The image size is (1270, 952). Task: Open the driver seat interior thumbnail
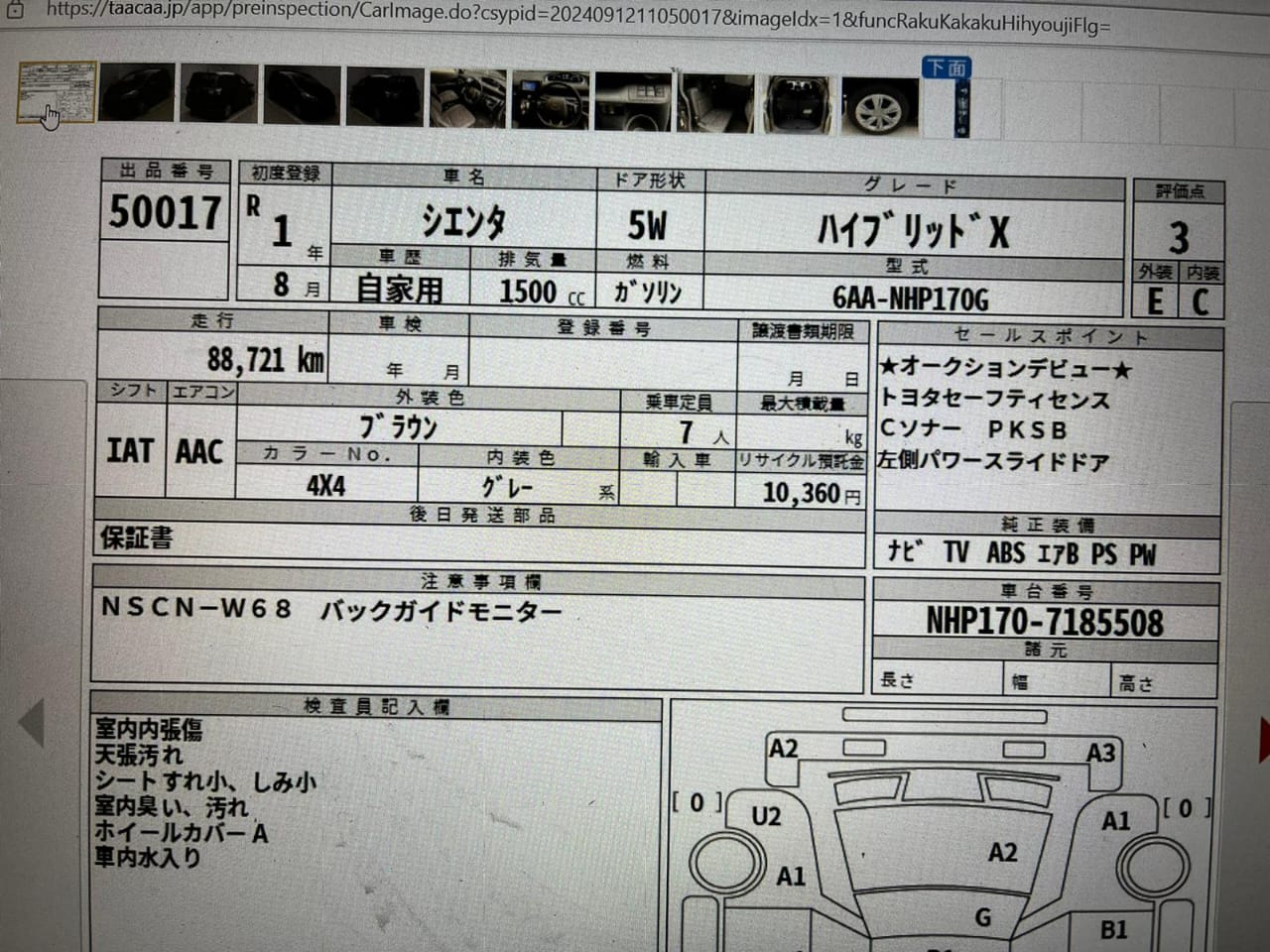[467, 99]
